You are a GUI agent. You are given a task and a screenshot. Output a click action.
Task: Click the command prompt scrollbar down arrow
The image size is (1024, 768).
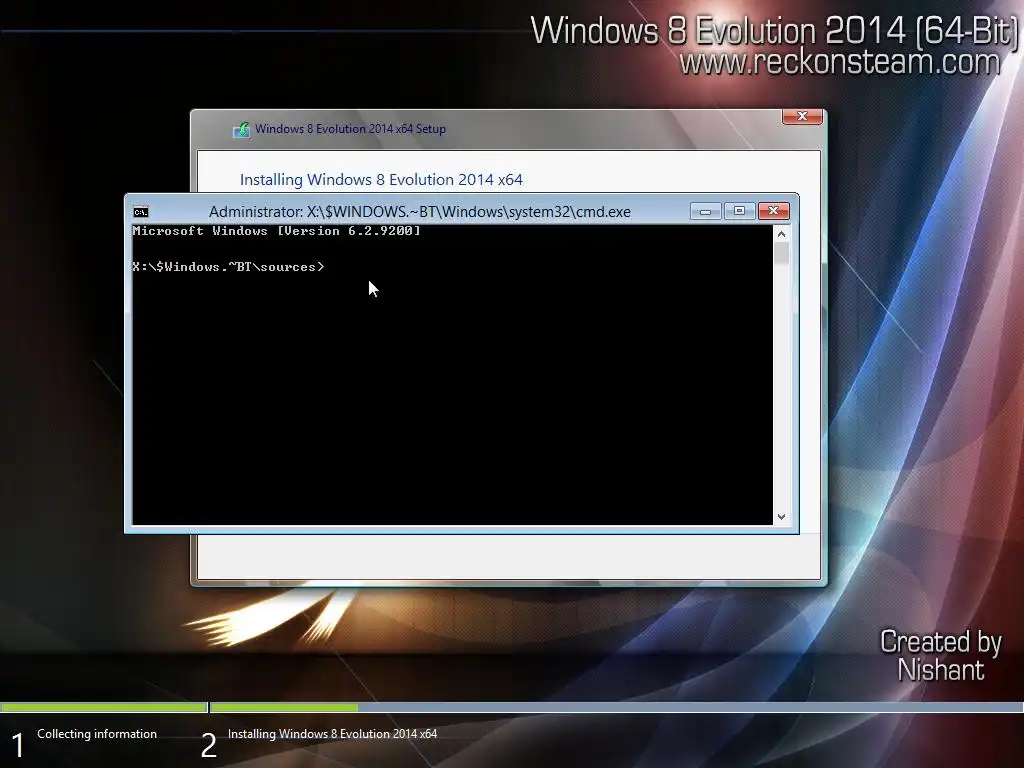pos(781,517)
